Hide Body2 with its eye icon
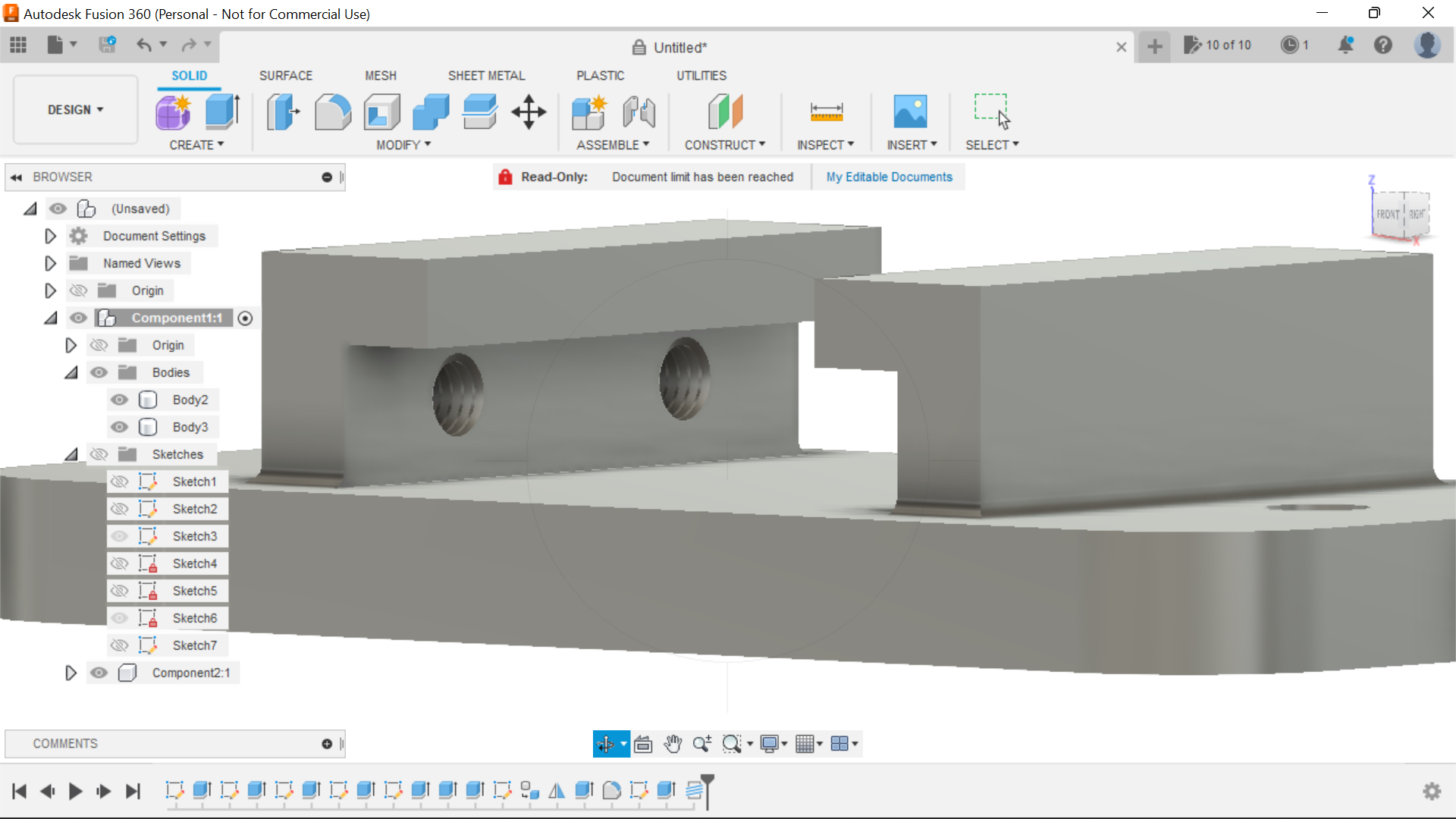 pyautogui.click(x=120, y=400)
